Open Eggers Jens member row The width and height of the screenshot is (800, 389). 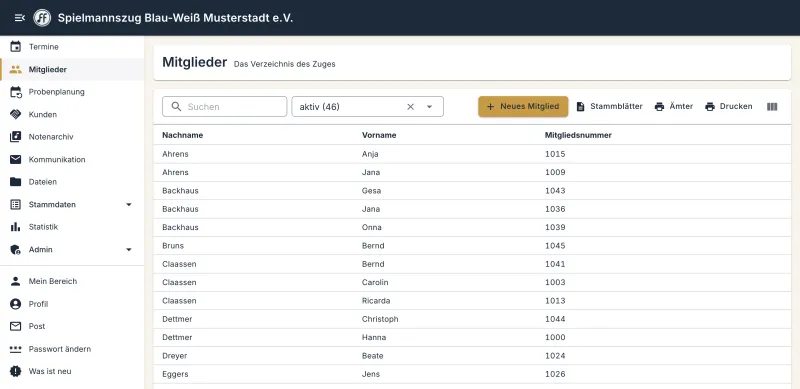point(472,374)
